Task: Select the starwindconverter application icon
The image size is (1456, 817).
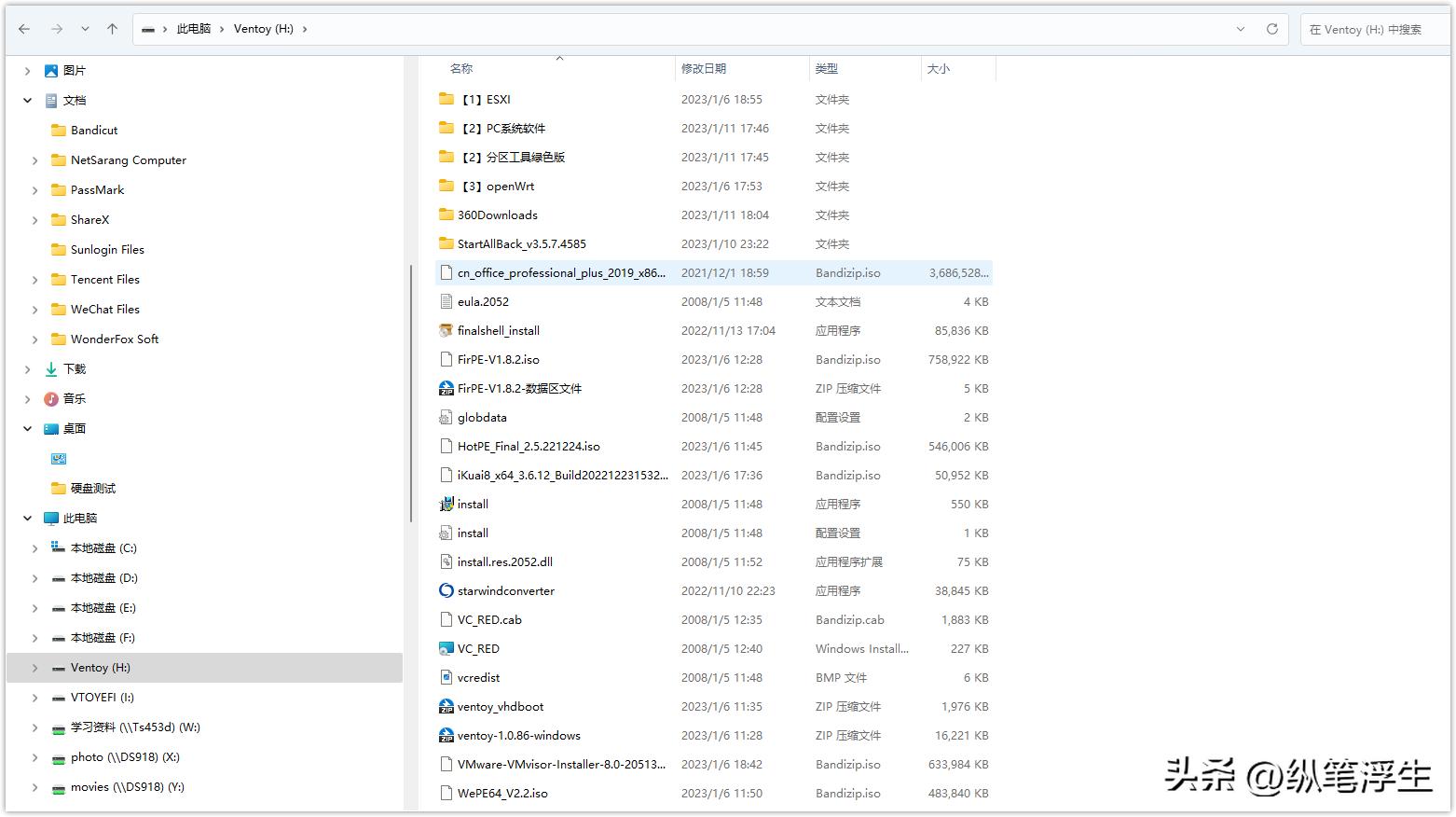Action: [446, 590]
